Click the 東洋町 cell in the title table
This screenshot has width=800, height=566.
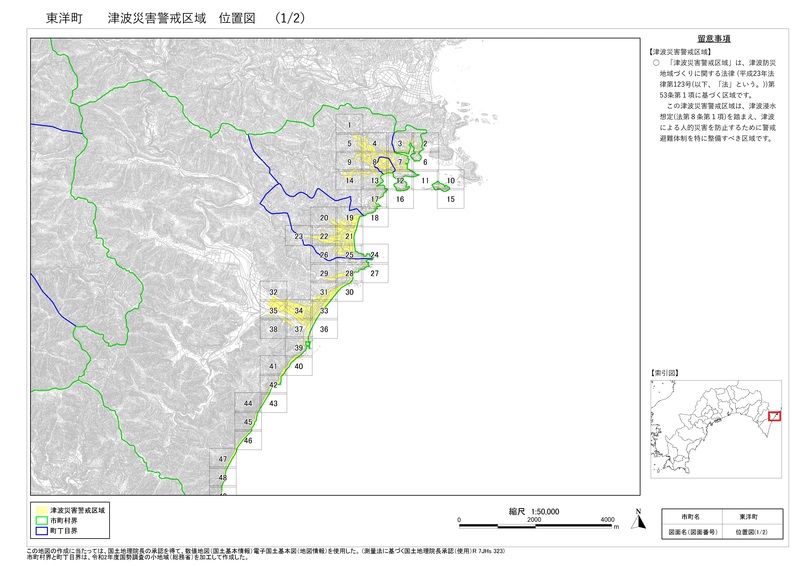741,514
